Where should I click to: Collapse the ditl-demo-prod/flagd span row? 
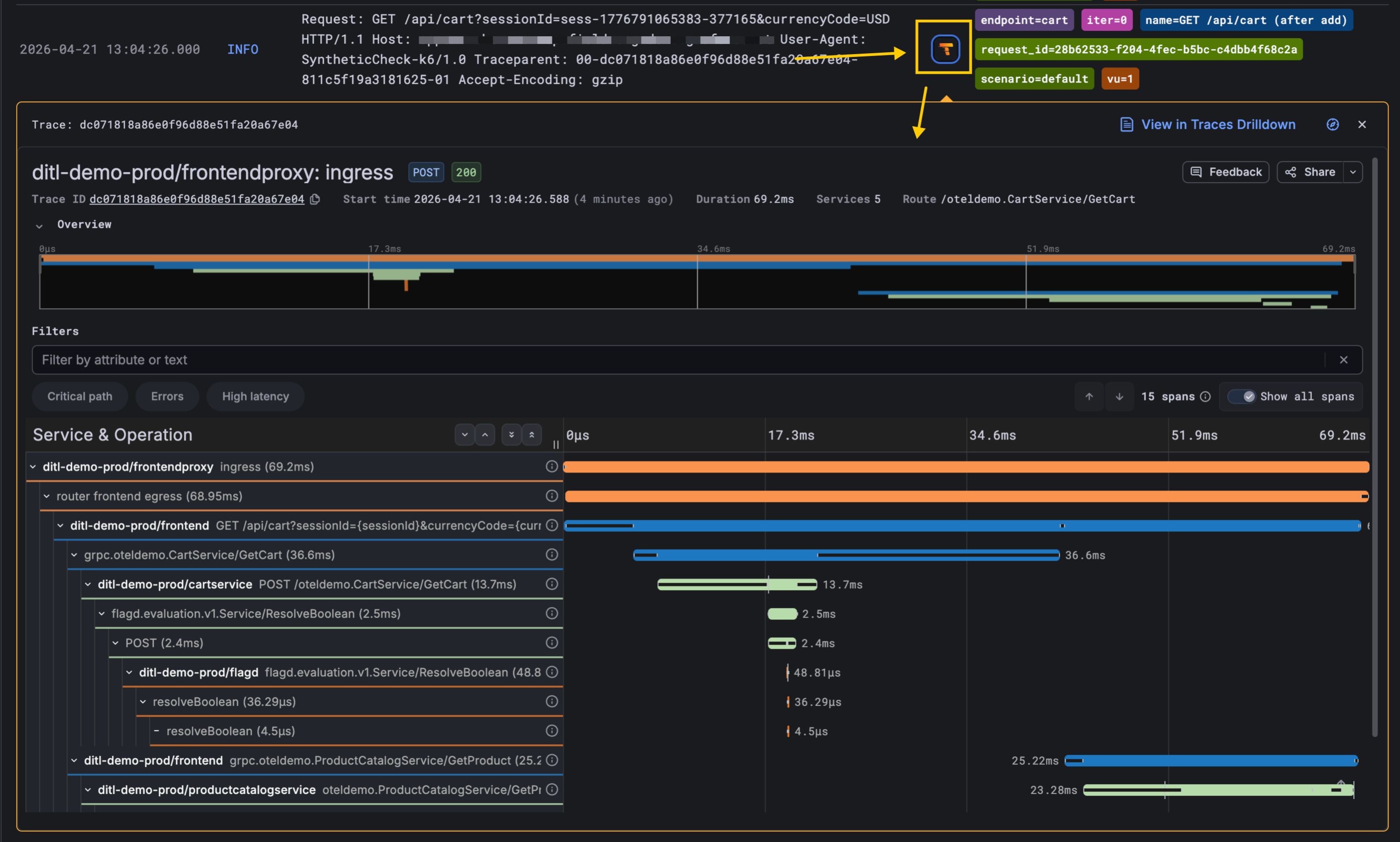pyautogui.click(x=129, y=672)
